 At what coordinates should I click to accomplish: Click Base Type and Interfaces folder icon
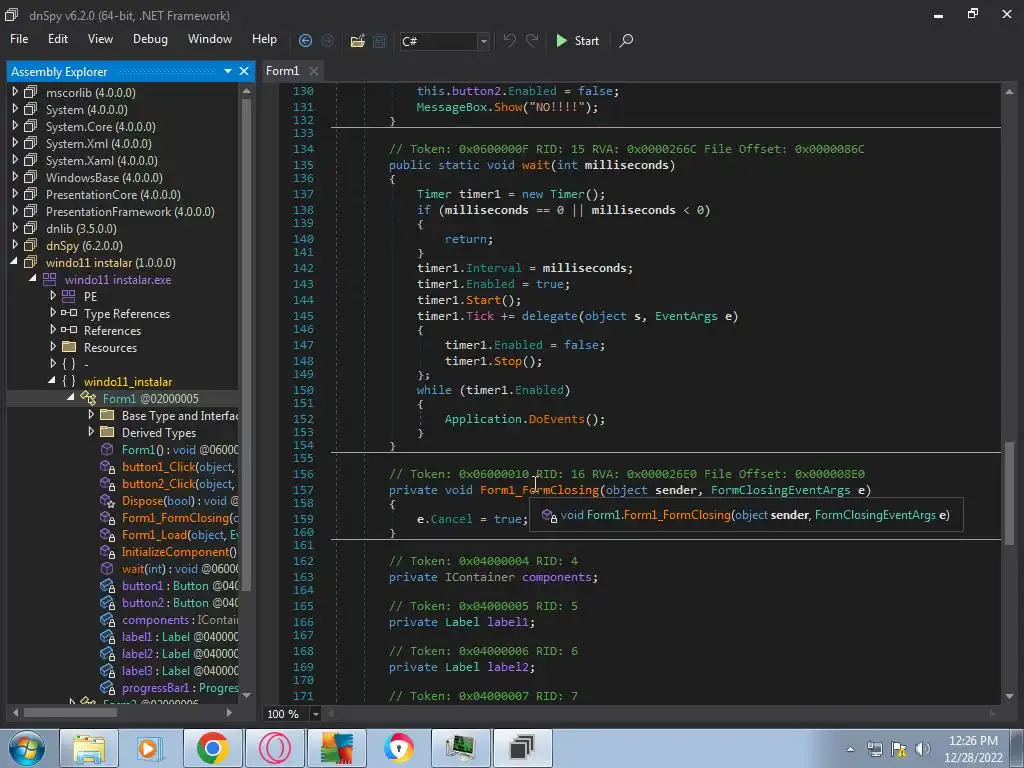107,415
